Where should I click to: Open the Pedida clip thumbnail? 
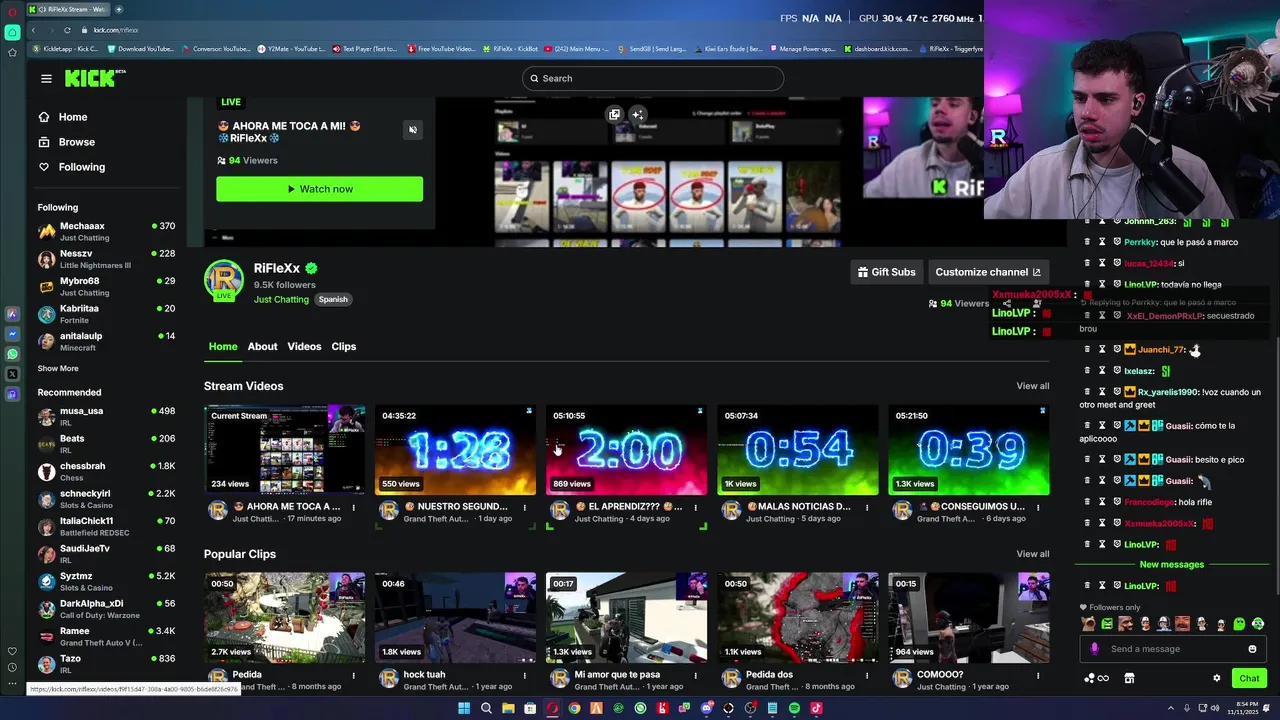coord(284,617)
